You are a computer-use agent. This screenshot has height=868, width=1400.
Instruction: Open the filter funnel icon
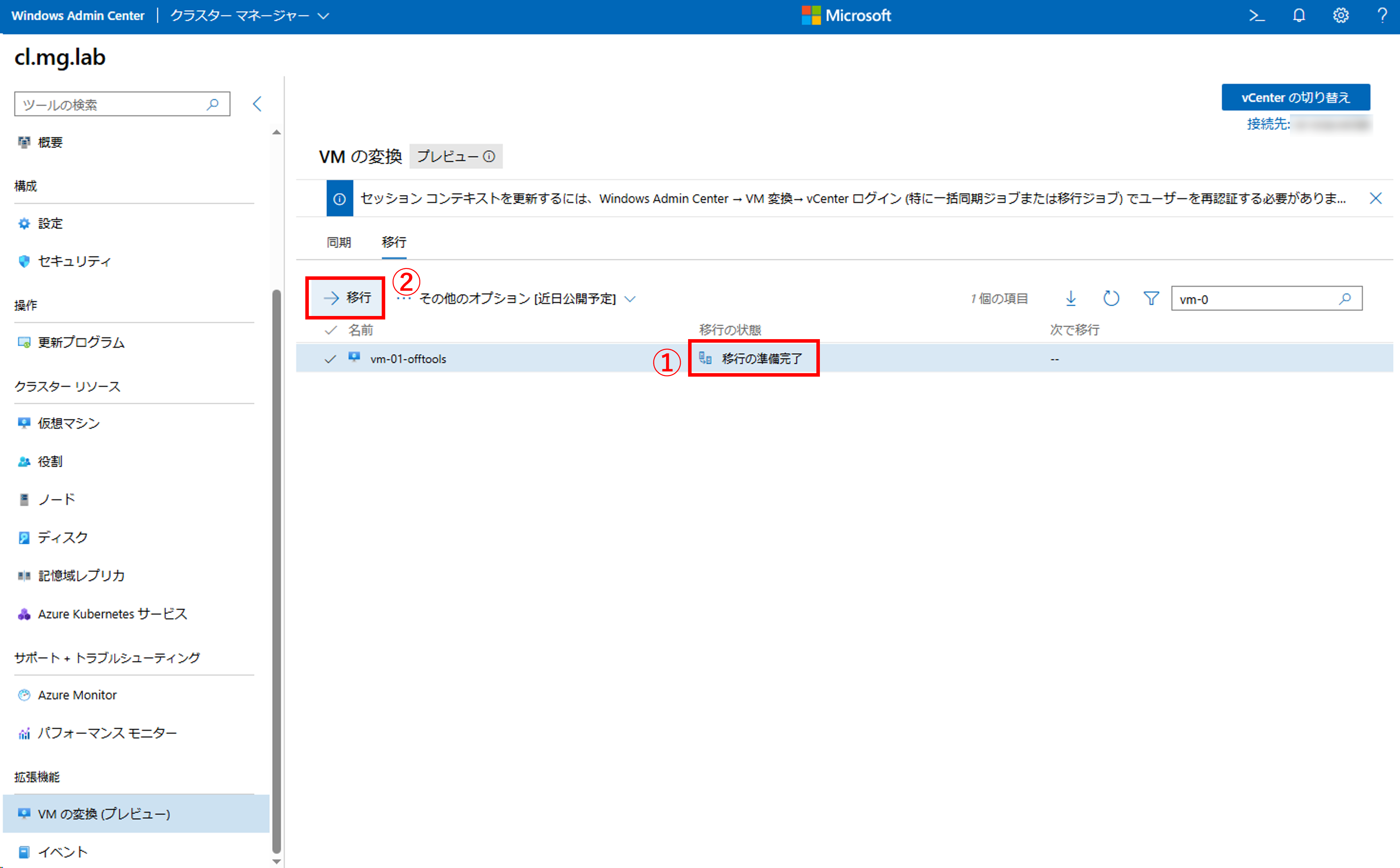(1151, 298)
